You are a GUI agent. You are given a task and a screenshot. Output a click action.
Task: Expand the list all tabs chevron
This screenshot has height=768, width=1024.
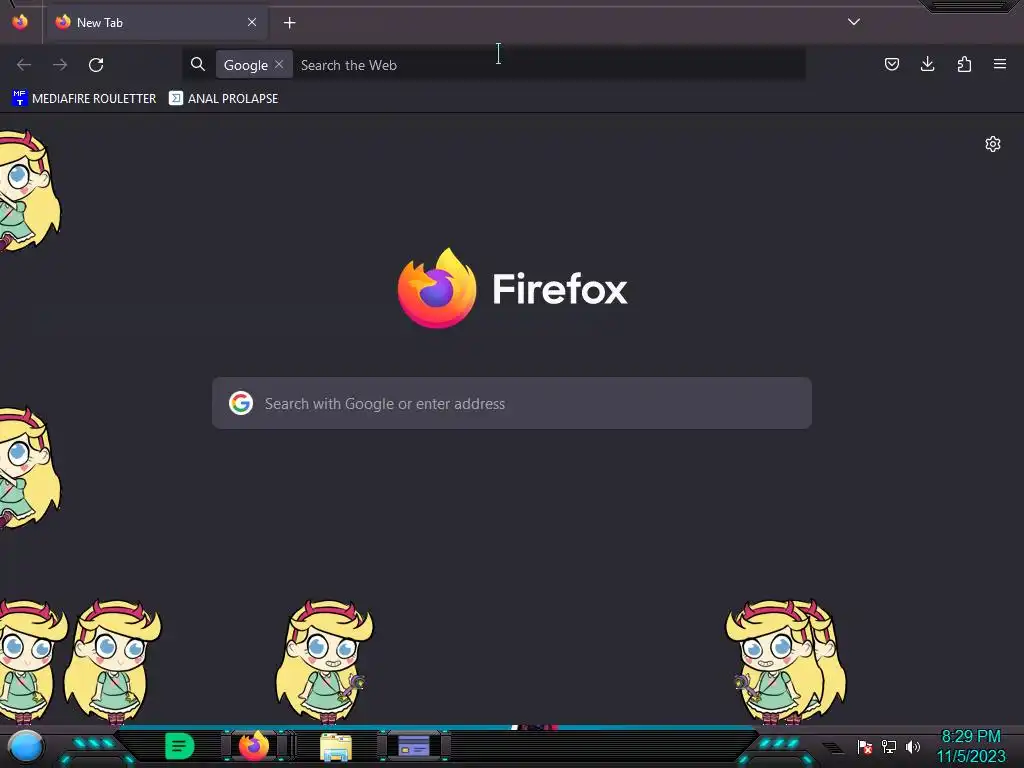tap(854, 22)
